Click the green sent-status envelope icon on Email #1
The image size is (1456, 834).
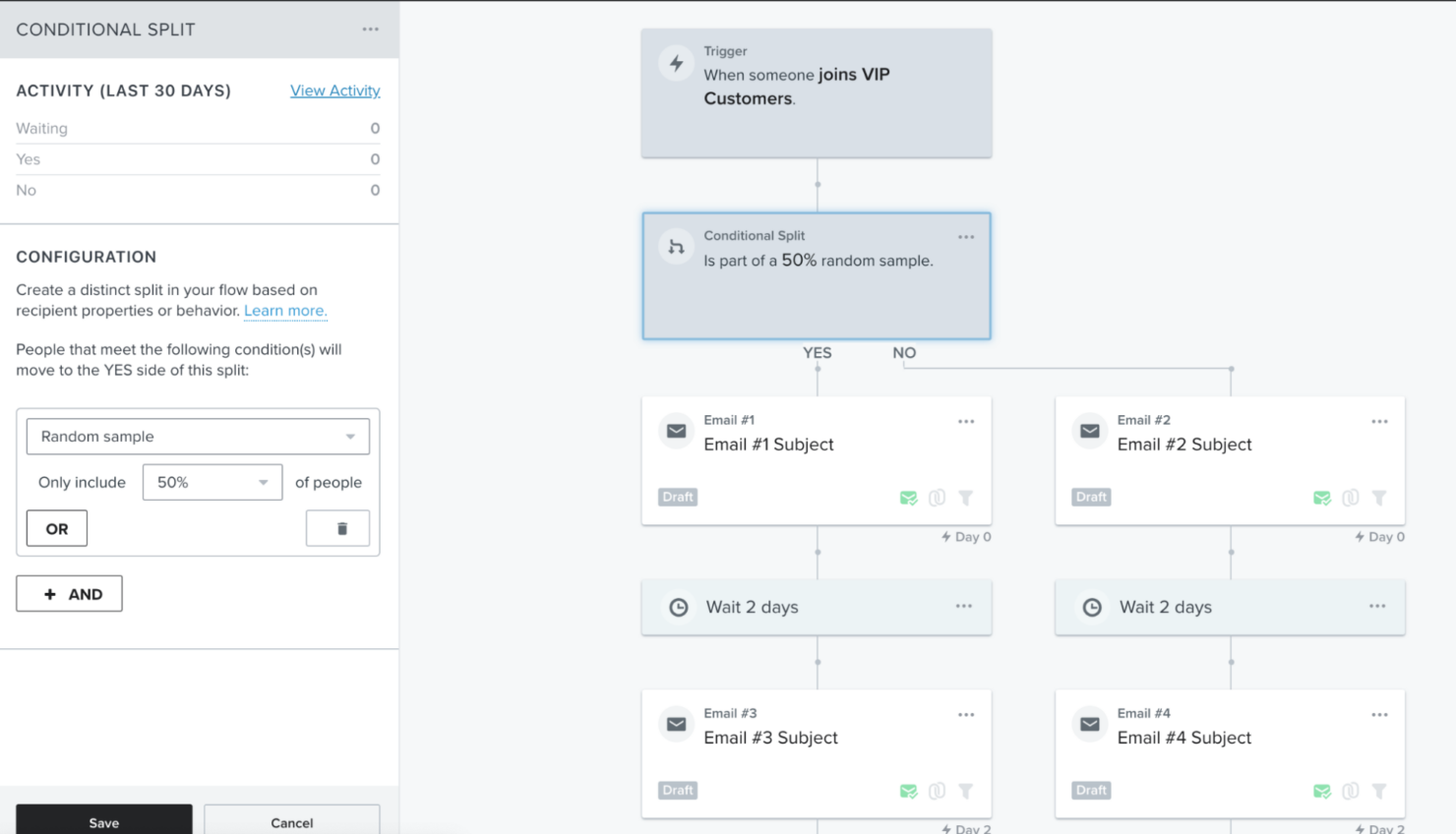pyautogui.click(x=907, y=498)
